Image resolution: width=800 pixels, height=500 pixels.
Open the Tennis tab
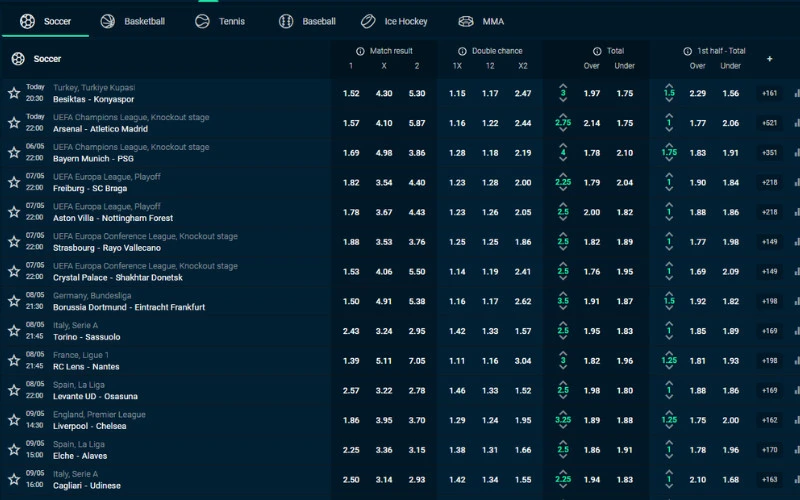pyautogui.click(x=220, y=21)
